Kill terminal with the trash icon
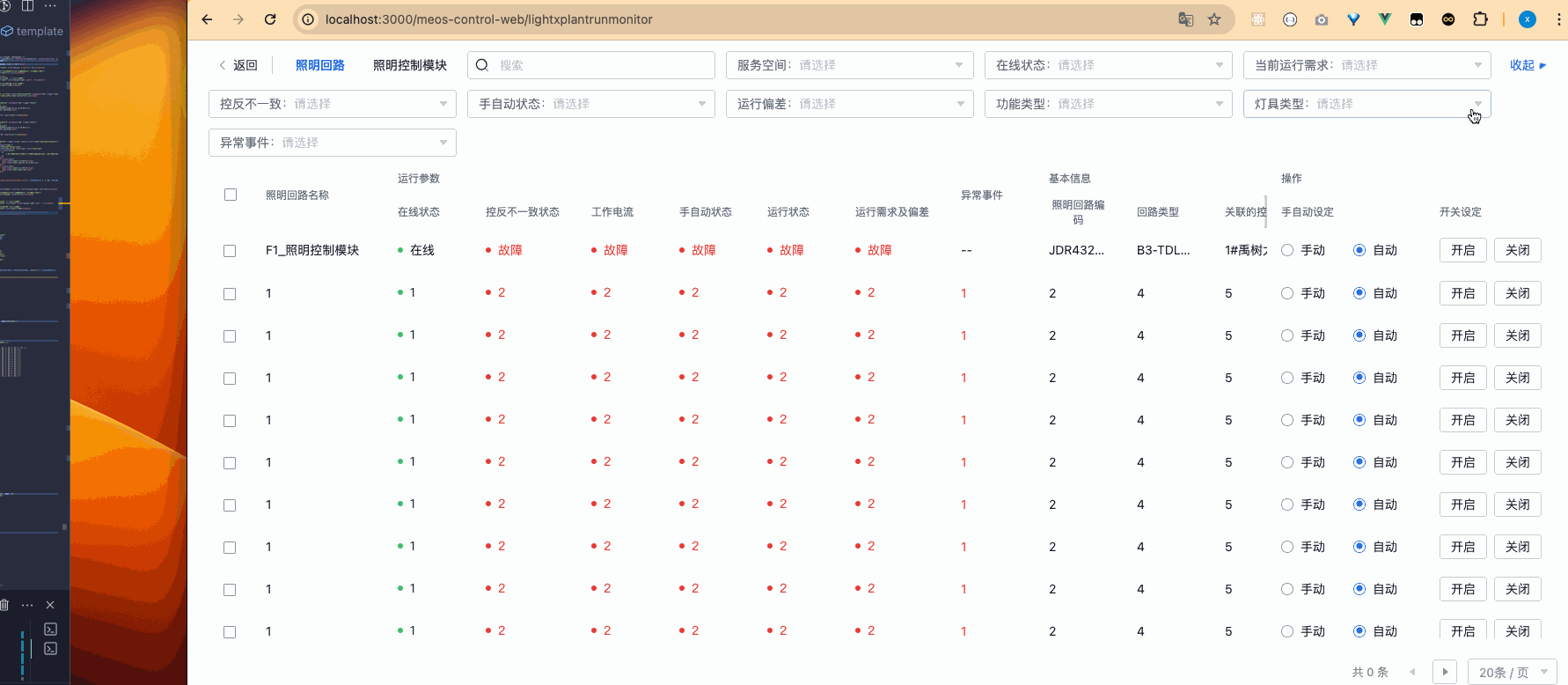Image resolution: width=1568 pixels, height=685 pixels. (4, 605)
